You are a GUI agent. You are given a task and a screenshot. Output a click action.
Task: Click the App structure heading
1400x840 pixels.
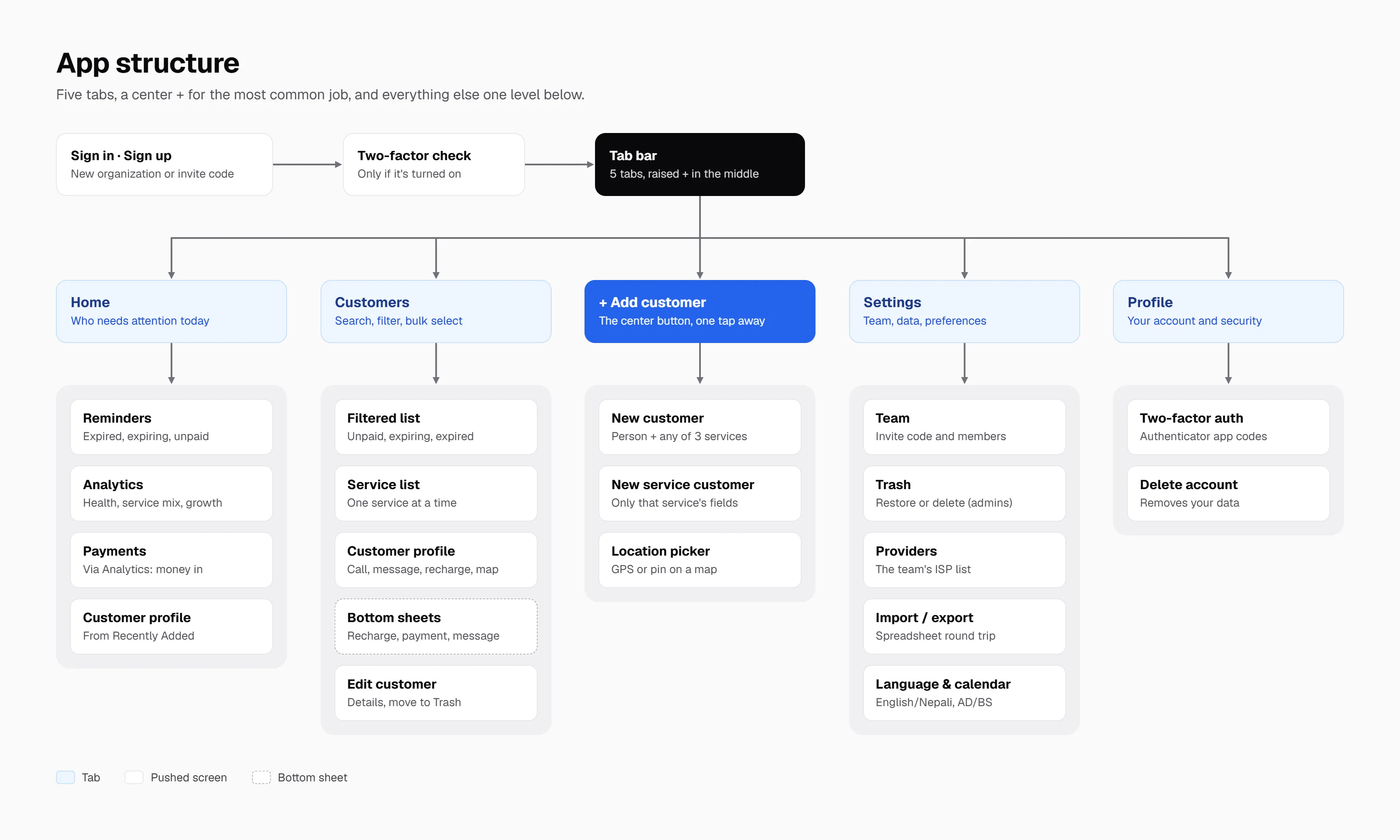coord(148,63)
